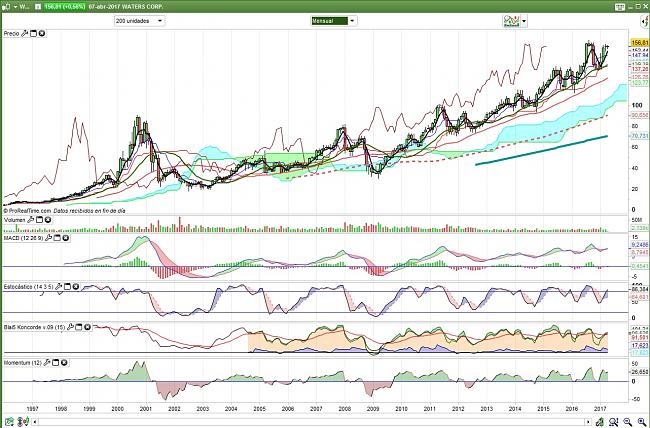Open Estocástico wrench settings
The width and height of the screenshot is (650, 428).
pyautogui.click(x=58, y=287)
